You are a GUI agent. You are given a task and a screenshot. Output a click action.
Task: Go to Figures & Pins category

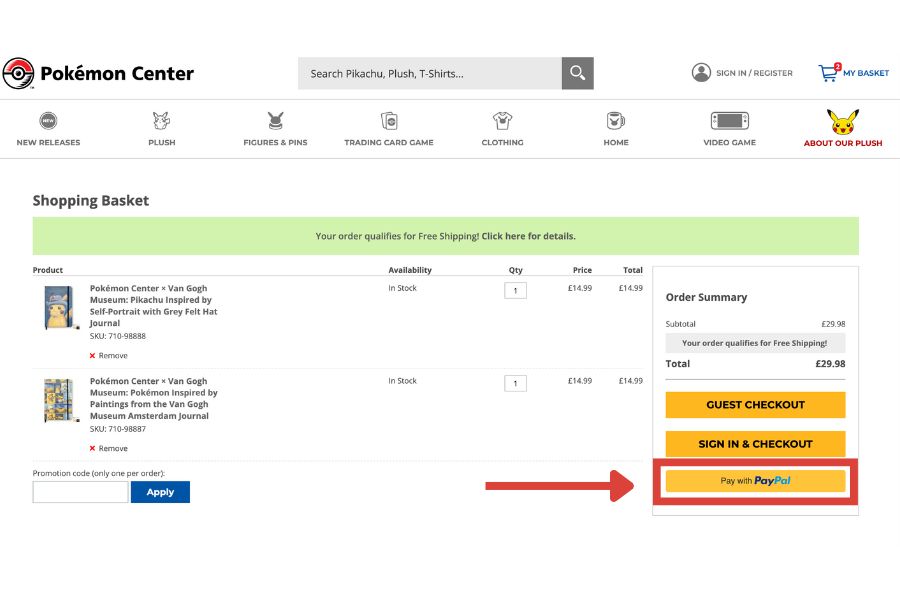pos(275,121)
